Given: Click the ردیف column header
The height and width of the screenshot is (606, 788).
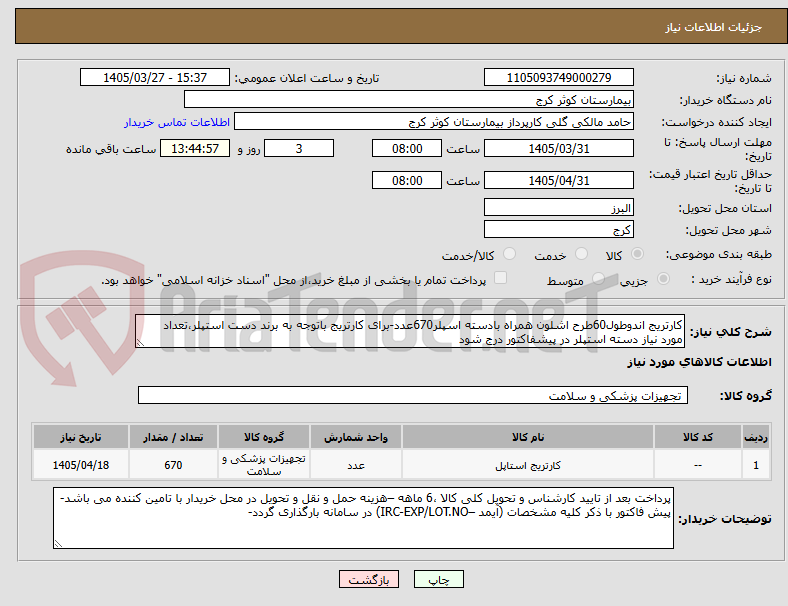Looking at the screenshot, I should pyautogui.click(x=755, y=437).
